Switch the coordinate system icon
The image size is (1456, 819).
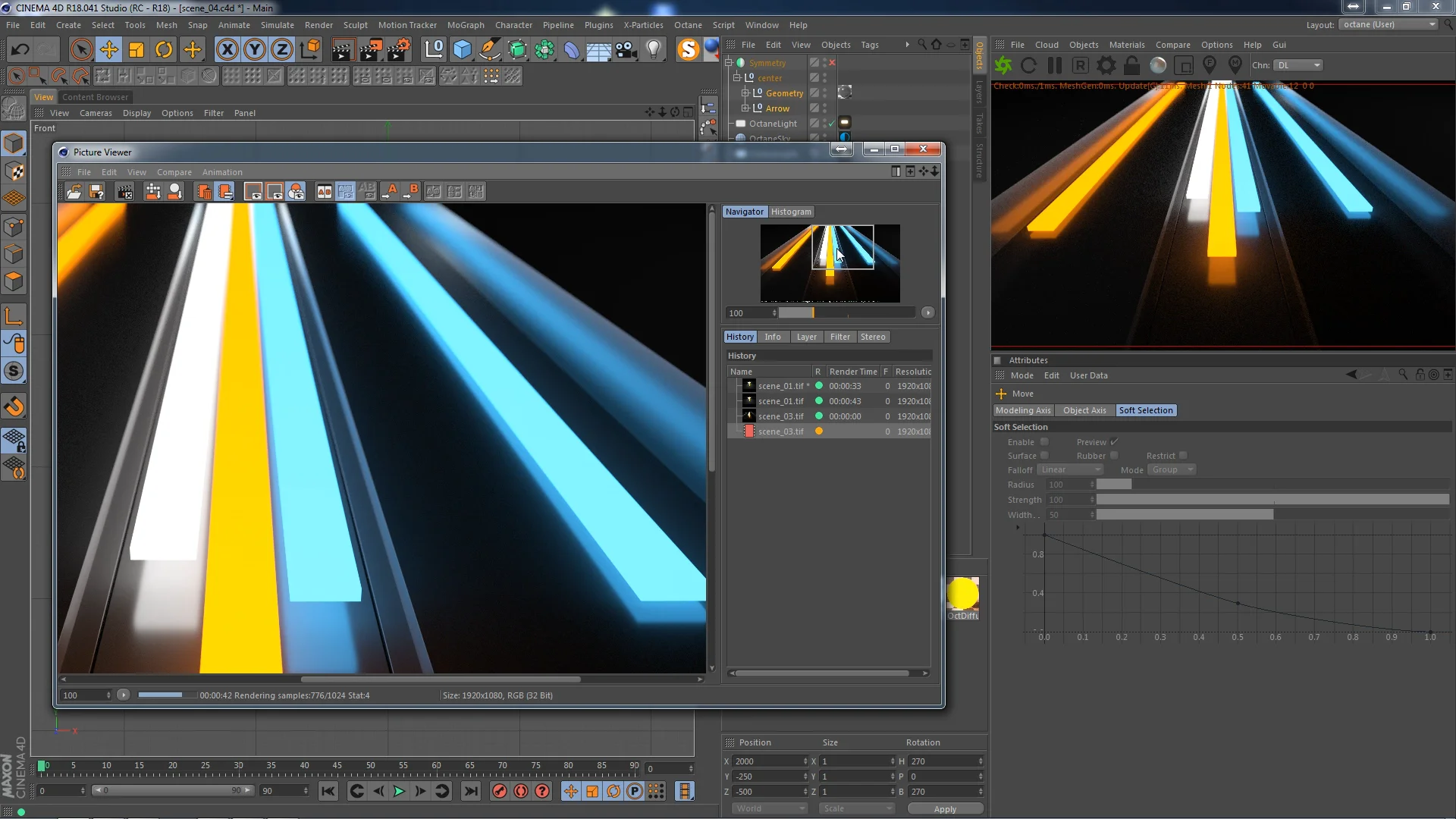coord(309,50)
